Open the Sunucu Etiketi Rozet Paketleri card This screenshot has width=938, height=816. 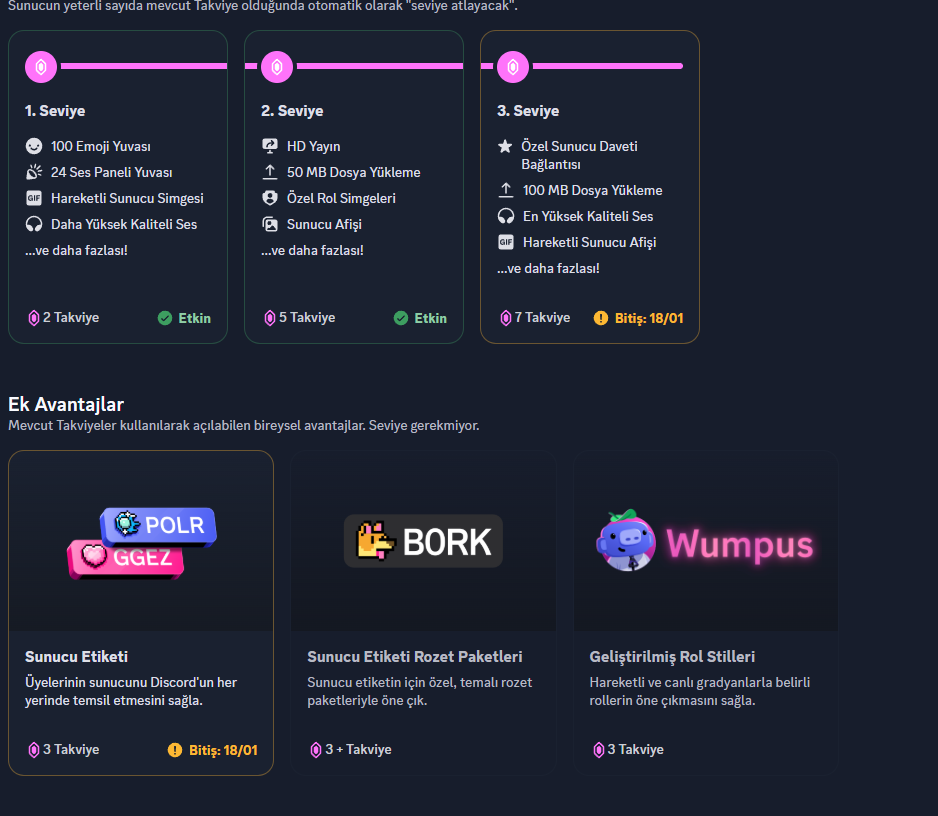424,613
